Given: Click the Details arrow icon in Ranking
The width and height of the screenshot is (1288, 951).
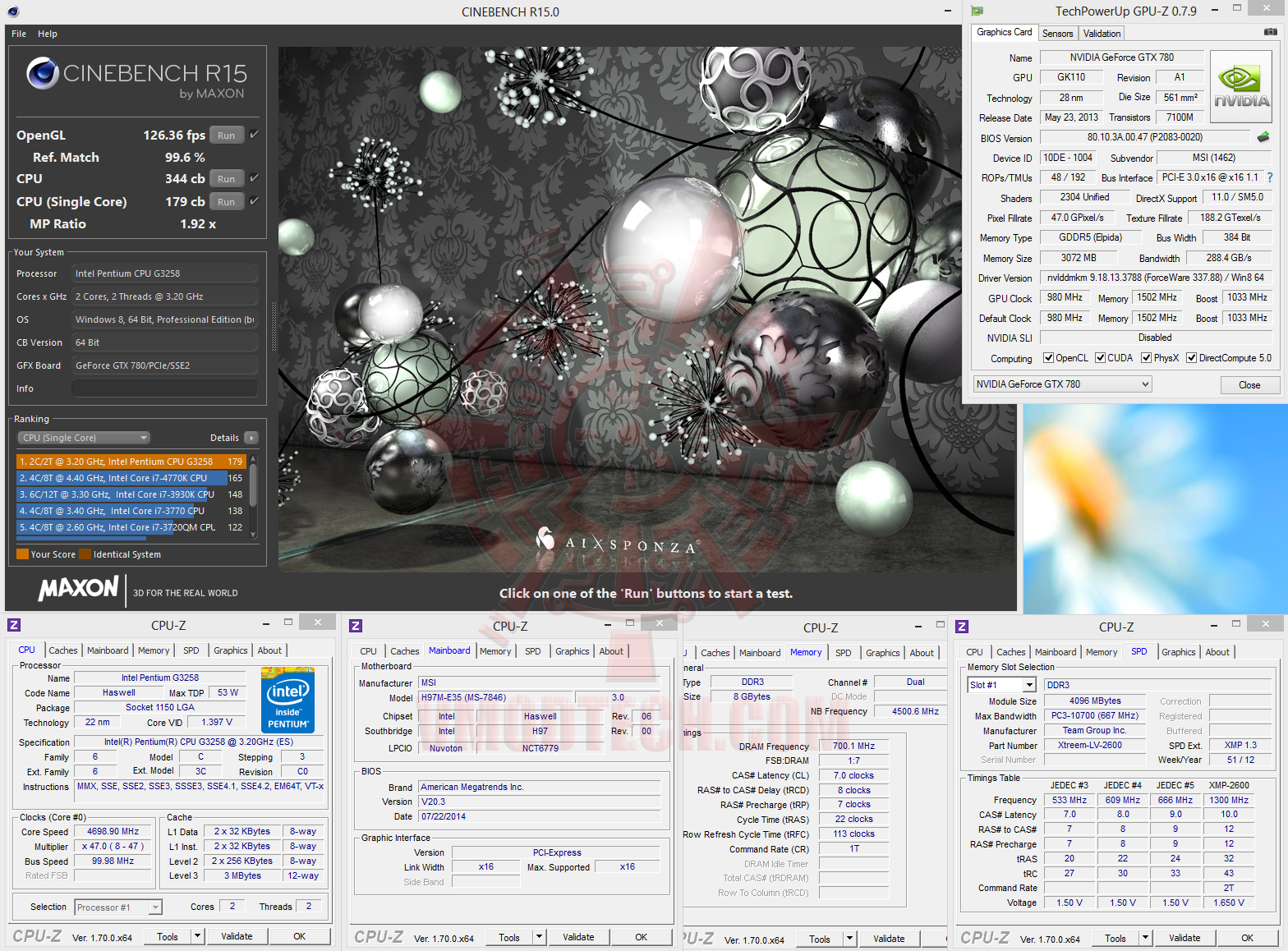Looking at the screenshot, I should tap(251, 438).
